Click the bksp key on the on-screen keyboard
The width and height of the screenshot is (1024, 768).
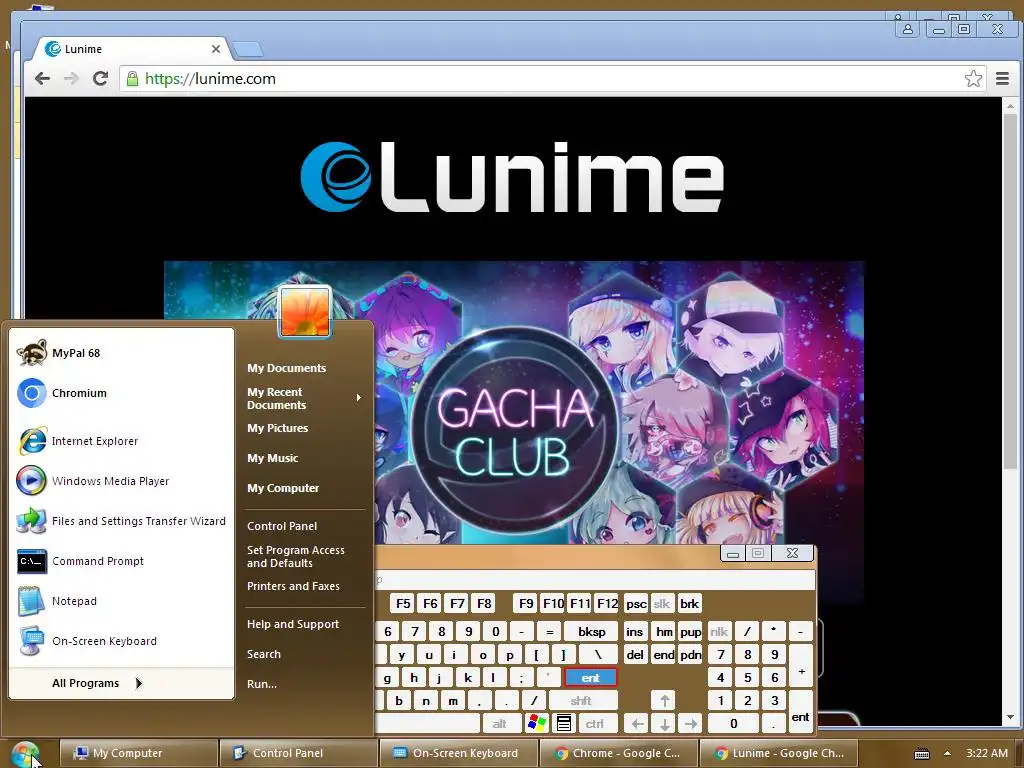click(x=592, y=632)
